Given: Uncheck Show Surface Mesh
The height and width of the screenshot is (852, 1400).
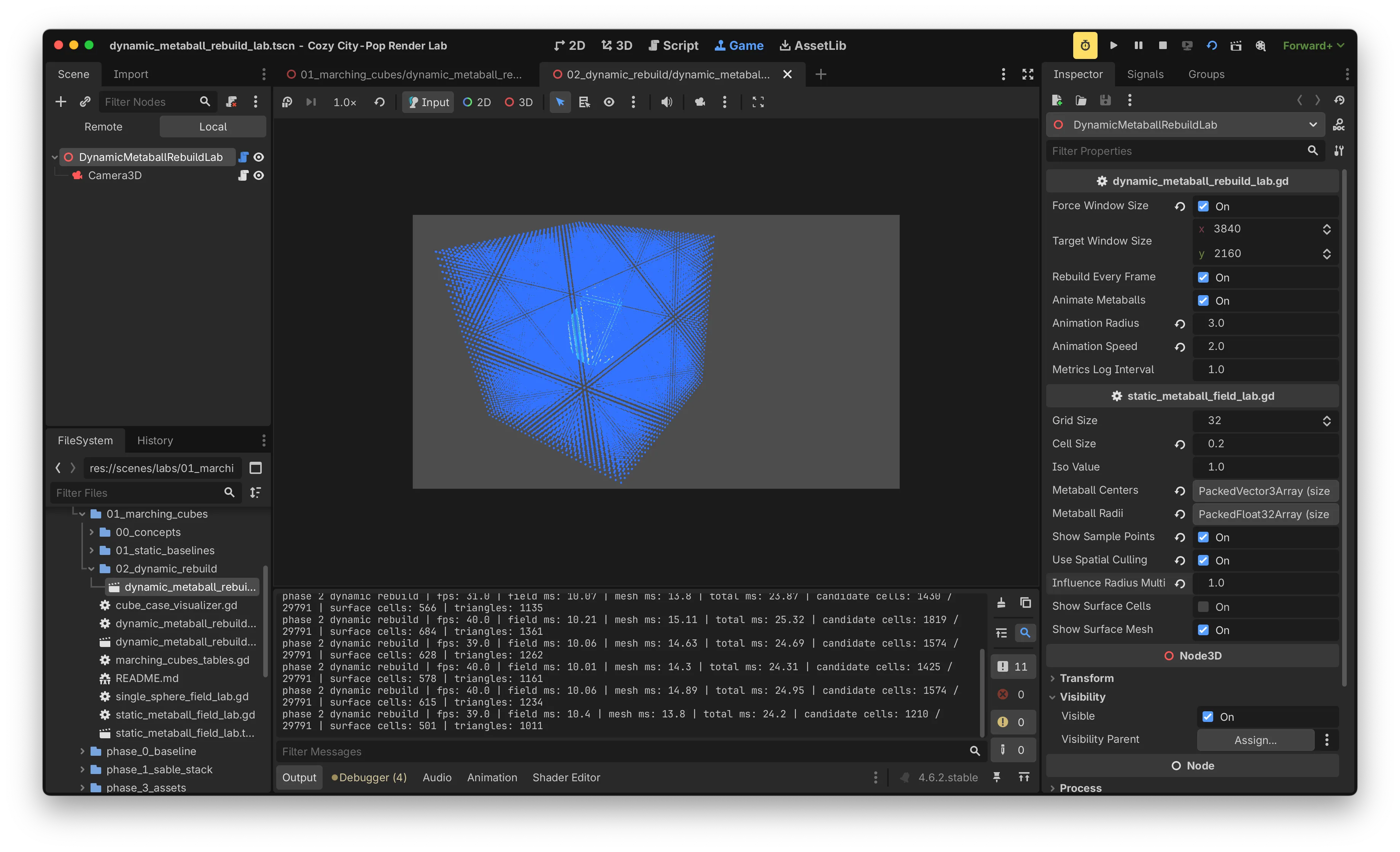Looking at the screenshot, I should (x=1203, y=630).
